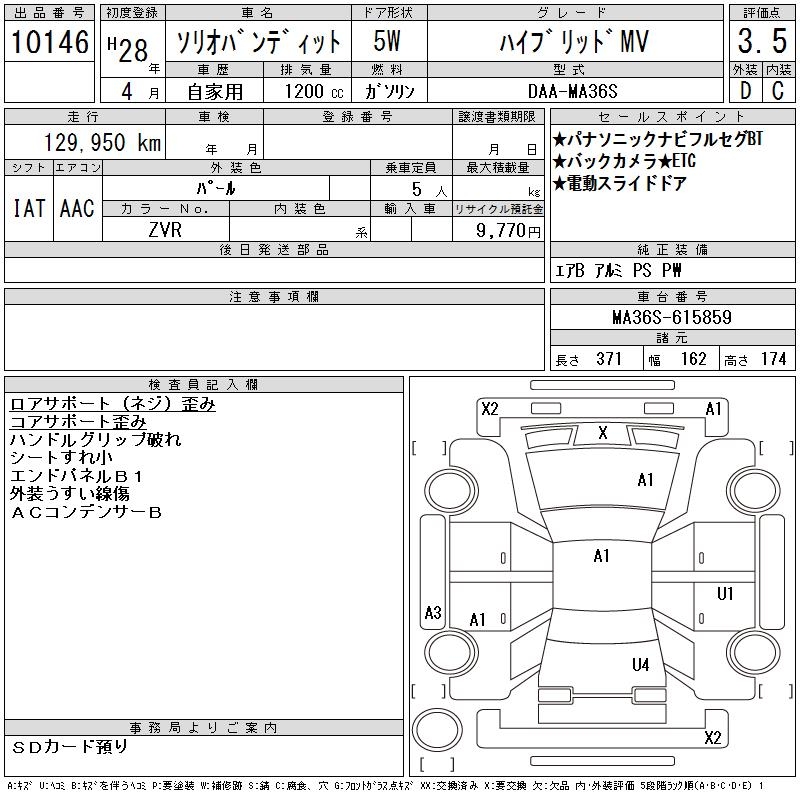Image resolution: width=800 pixels, height=800 pixels.
Task: Select 後日発送部品 section header
Action: 274,250
